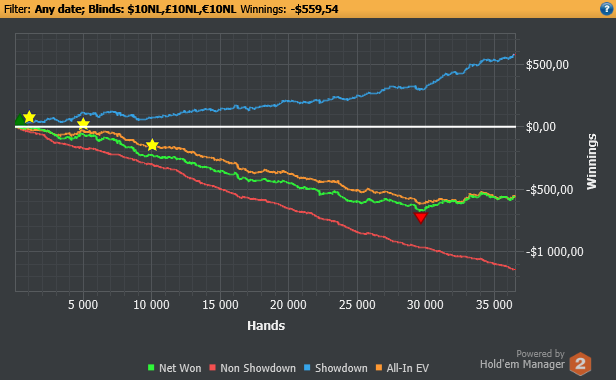This screenshot has height=380, width=616.
Task: Click the -$1 000,00 axis label
Action: tap(555, 252)
